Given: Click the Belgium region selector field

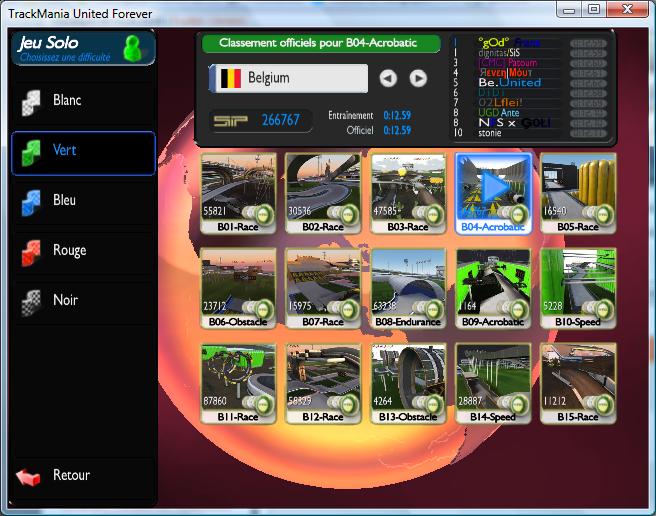Looking at the screenshot, I should click(288, 78).
